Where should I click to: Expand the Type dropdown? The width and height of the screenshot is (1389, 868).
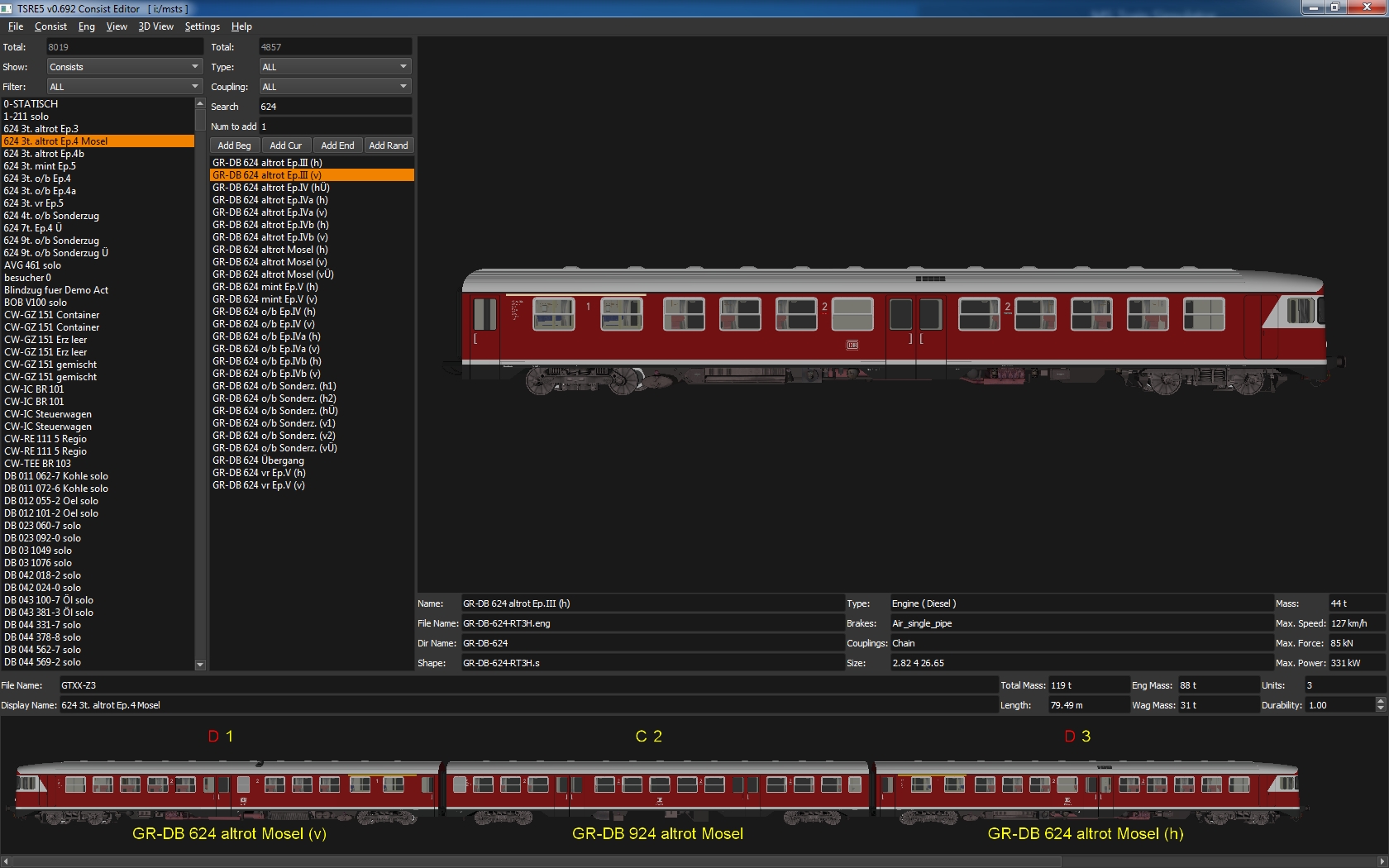tap(335, 67)
